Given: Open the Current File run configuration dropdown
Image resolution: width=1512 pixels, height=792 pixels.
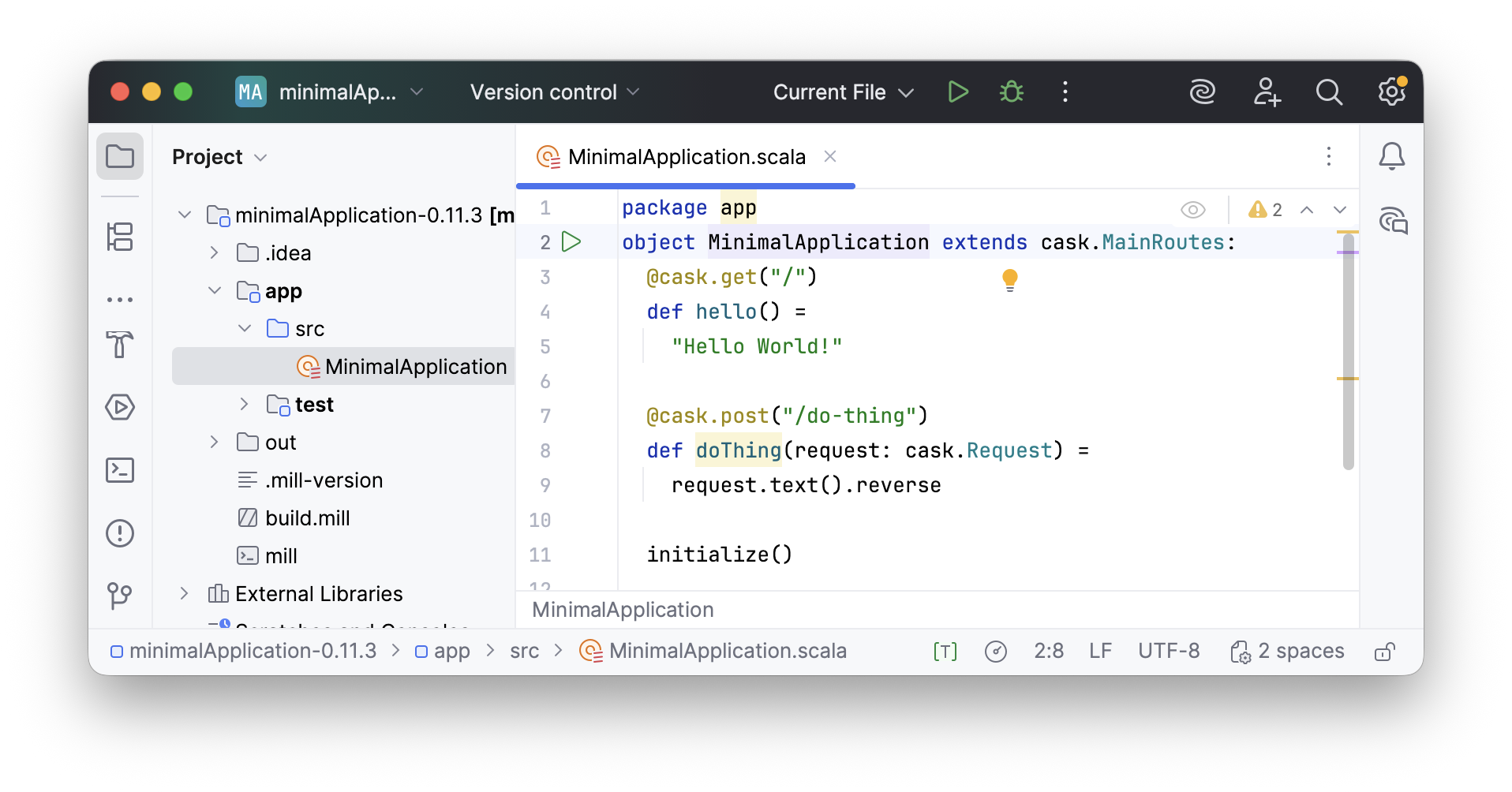Looking at the screenshot, I should coord(841,92).
